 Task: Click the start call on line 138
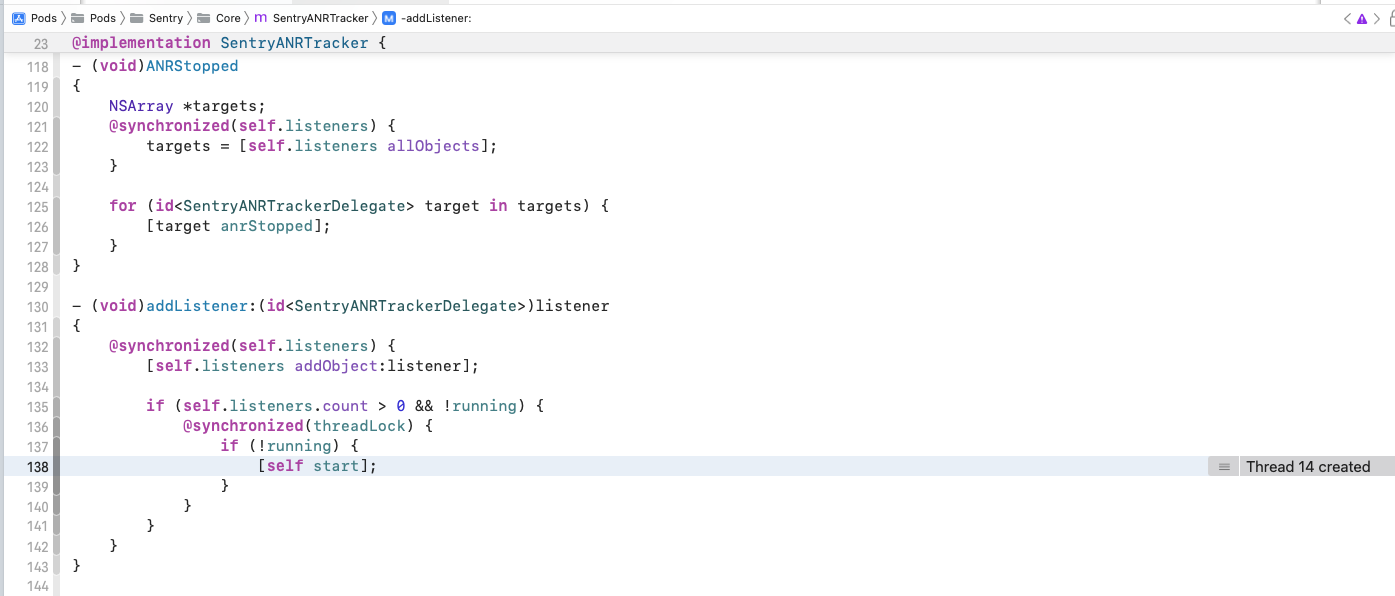(336, 466)
